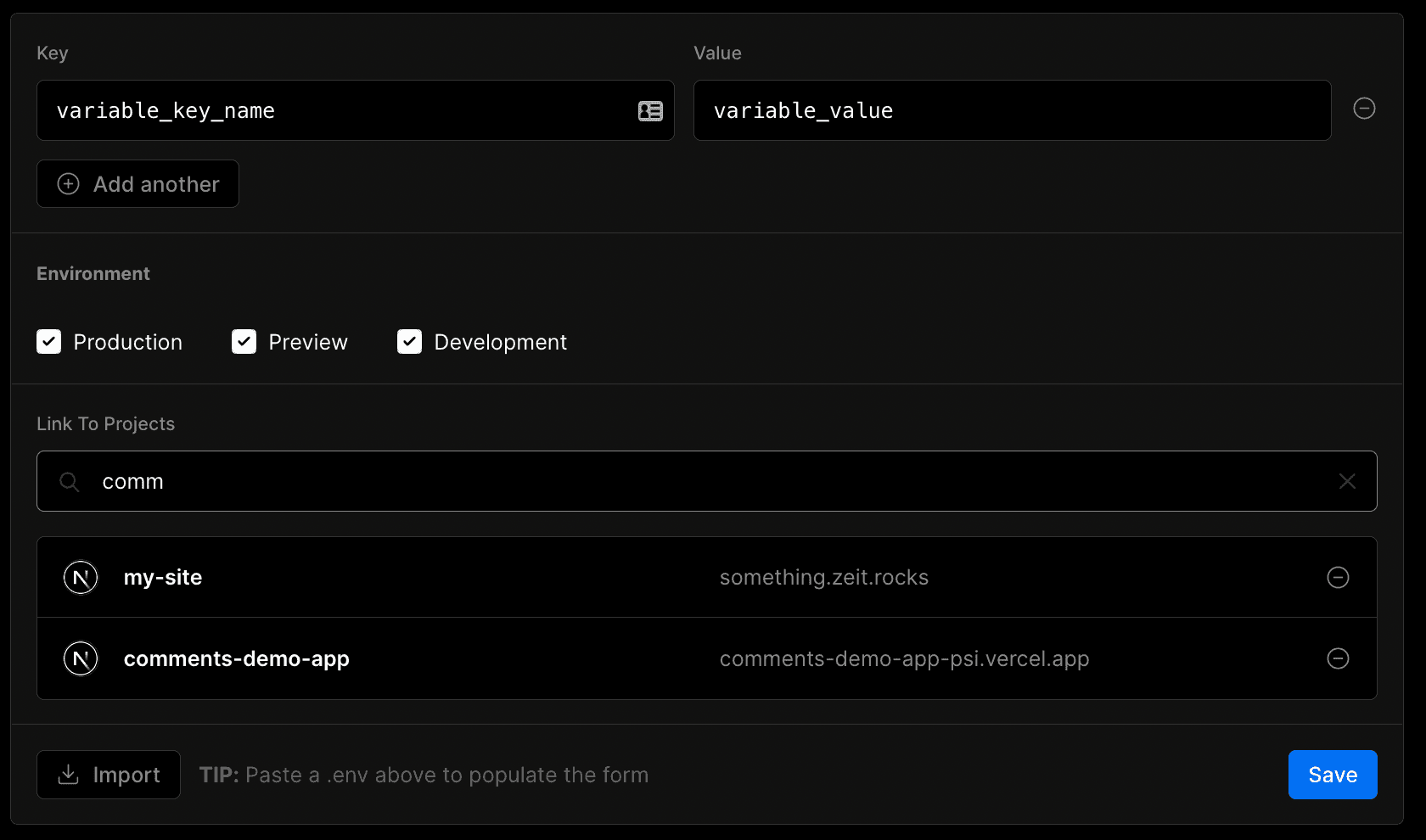1426x840 pixels.
Task: Unlink comments-demo-app using its minus icon
Action: click(1338, 658)
